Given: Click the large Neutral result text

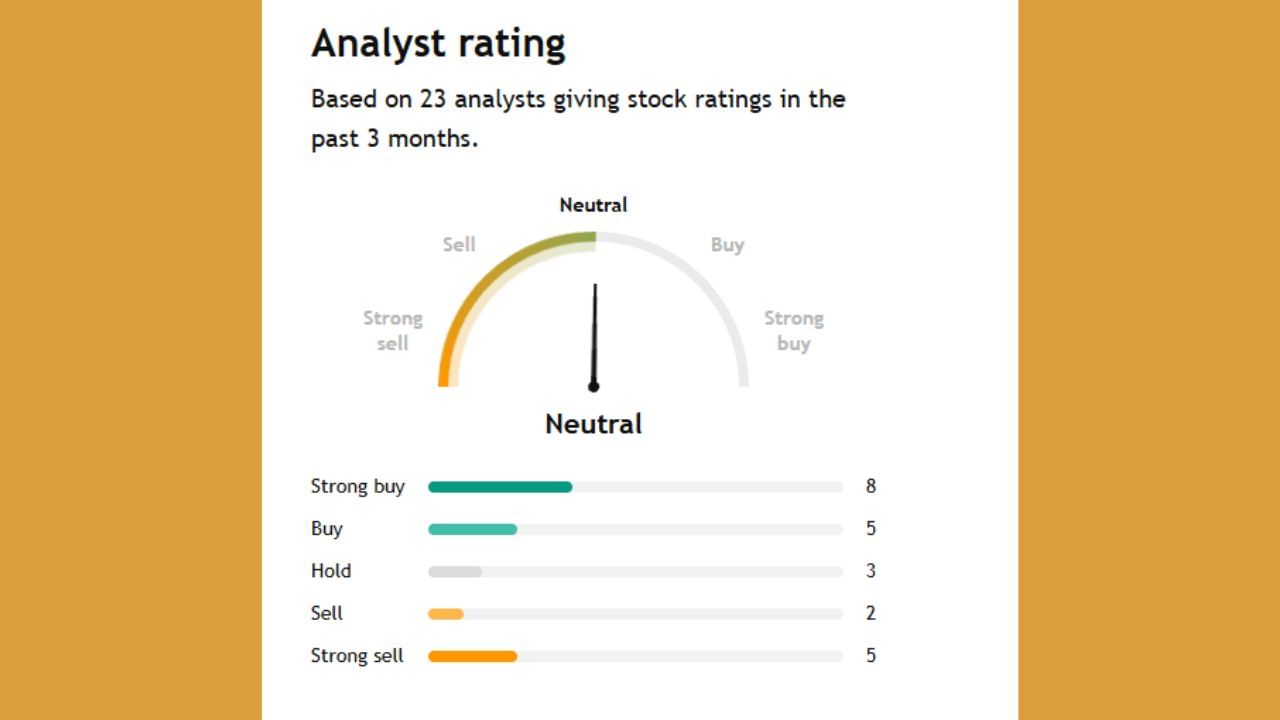Looking at the screenshot, I should pyautogui.click(x=593, y=424).
